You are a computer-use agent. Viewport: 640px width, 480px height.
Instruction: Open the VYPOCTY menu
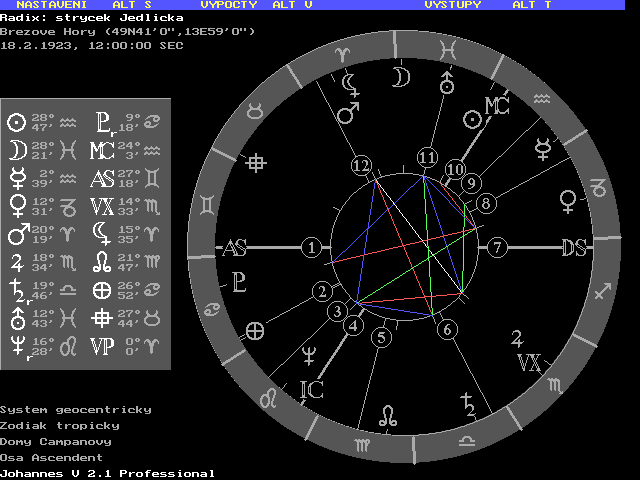(x=229, y=5)
